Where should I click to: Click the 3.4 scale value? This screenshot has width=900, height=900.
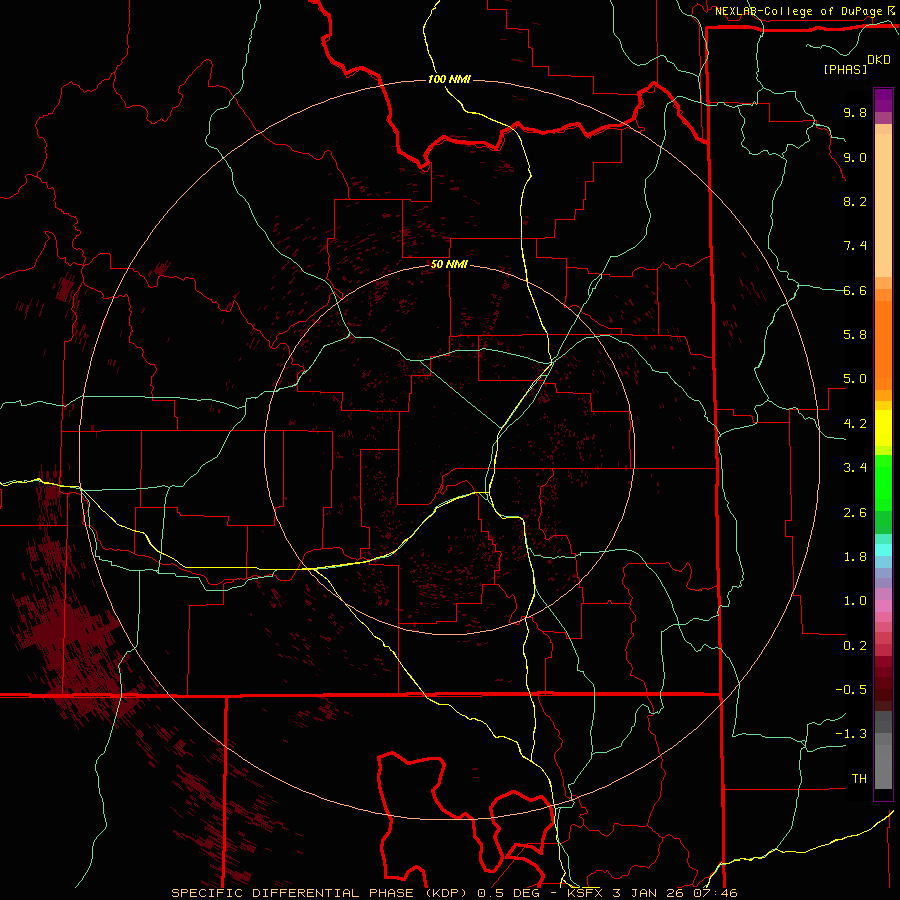tap(855, 468)
